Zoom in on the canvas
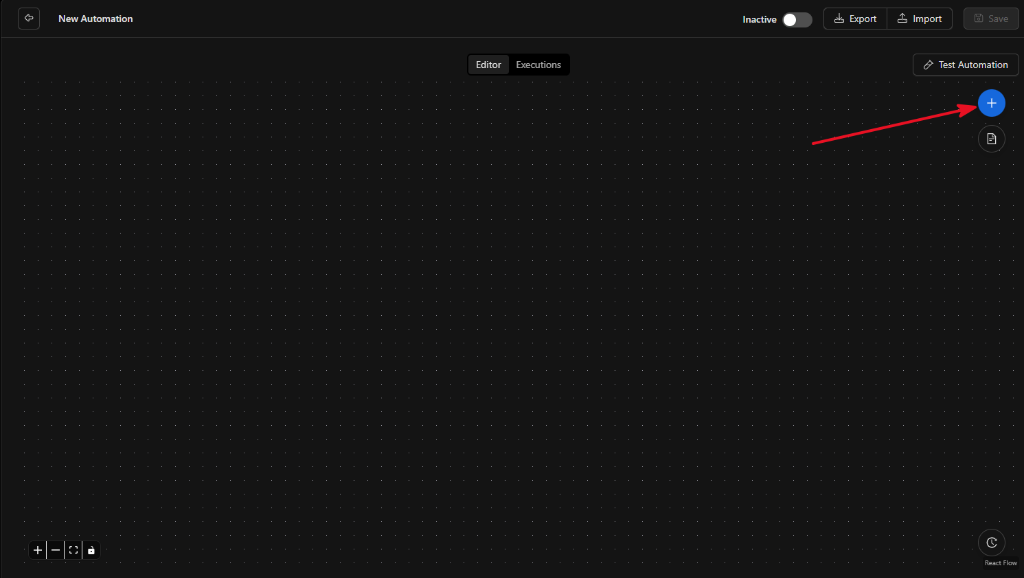Screen dimensions: 1024x578 (x=38, y=551)
